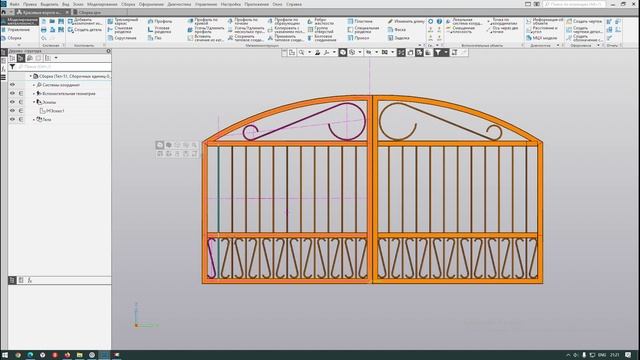
Task: Pin the Дерево структуры tree panel
Action: 108,51
